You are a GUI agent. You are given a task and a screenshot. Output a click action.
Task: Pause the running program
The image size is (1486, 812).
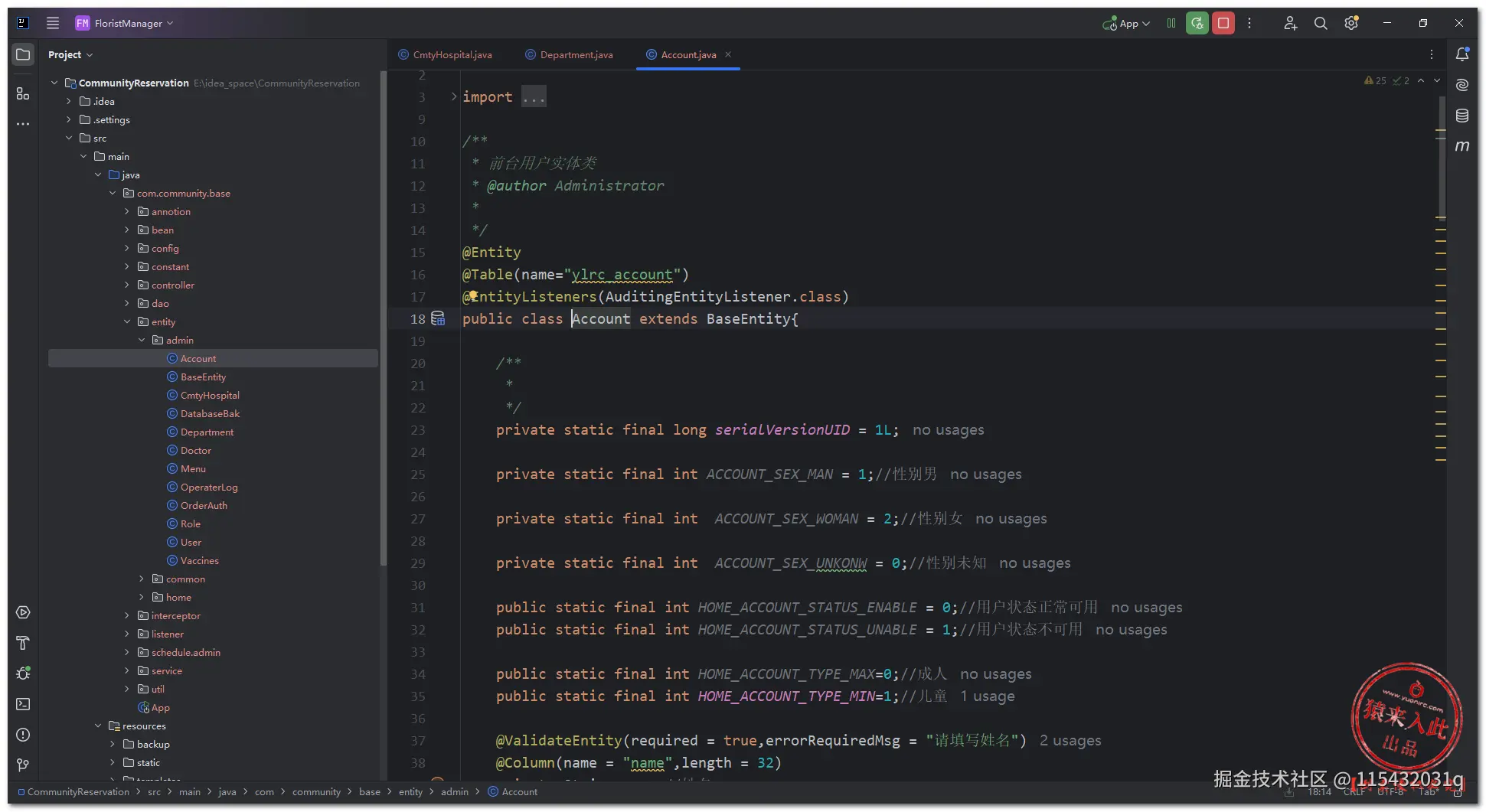point(1171,23)
